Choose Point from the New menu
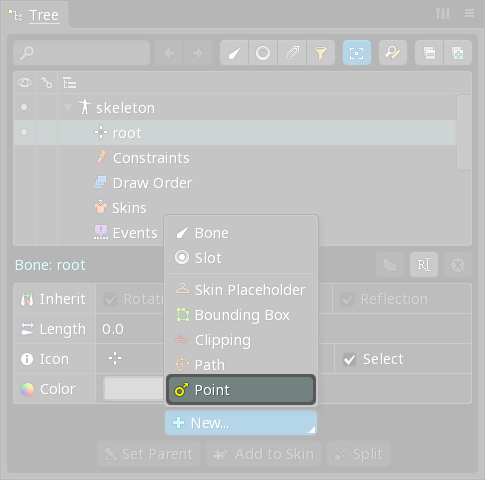Screen dimensions: 485x480 (x=241, y=390)
